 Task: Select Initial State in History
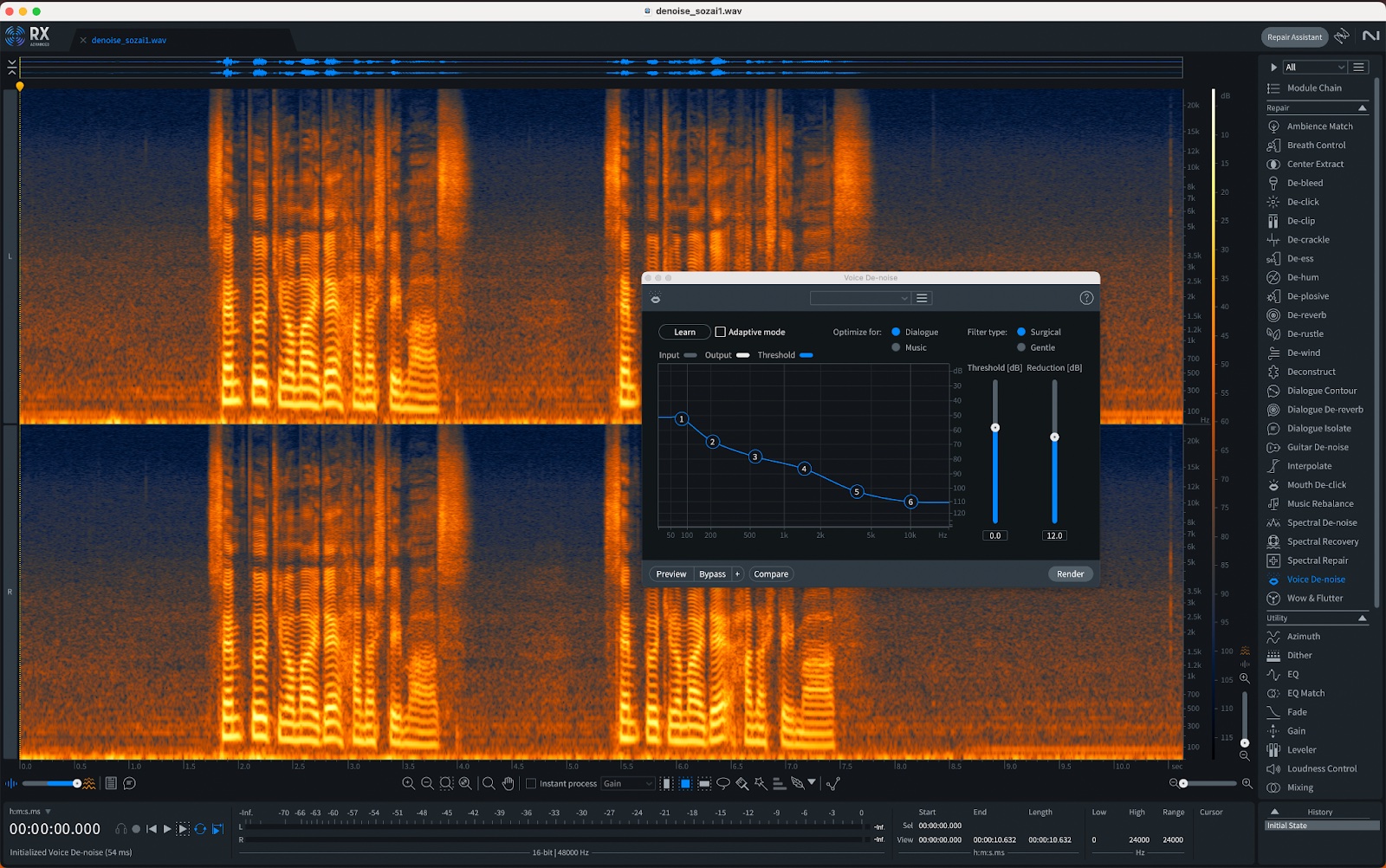(x=1322, y=826)
